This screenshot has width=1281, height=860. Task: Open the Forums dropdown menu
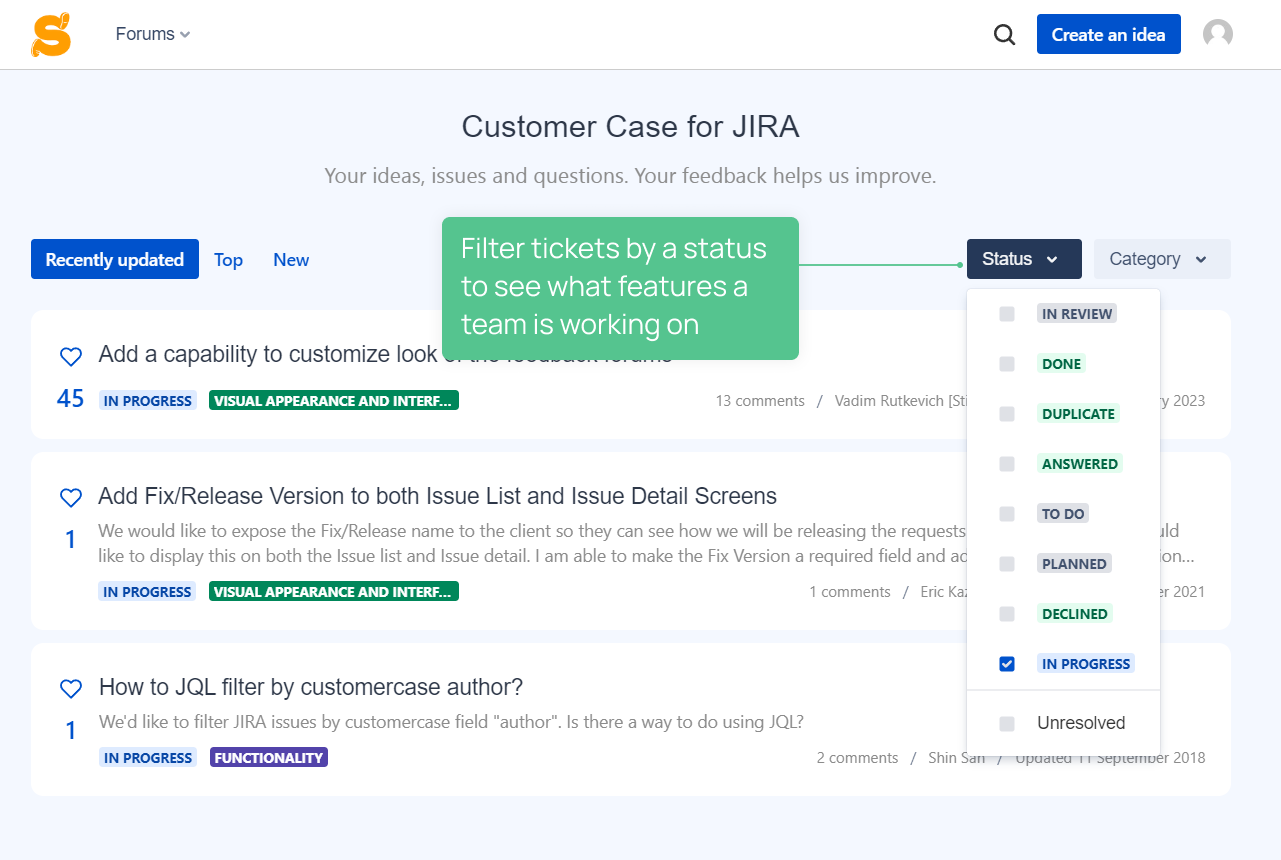[153, 34]
